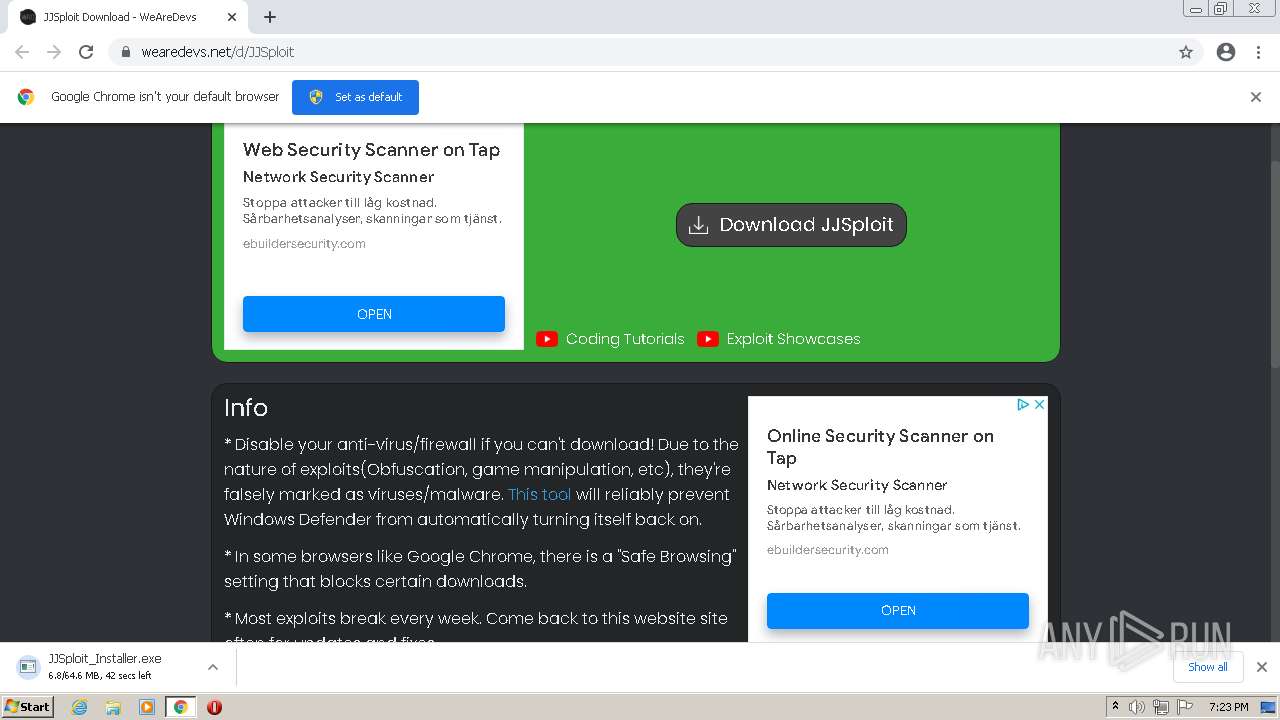Close the JJSploit Download tab
The image size is (1280, 720).
(232, 17)
